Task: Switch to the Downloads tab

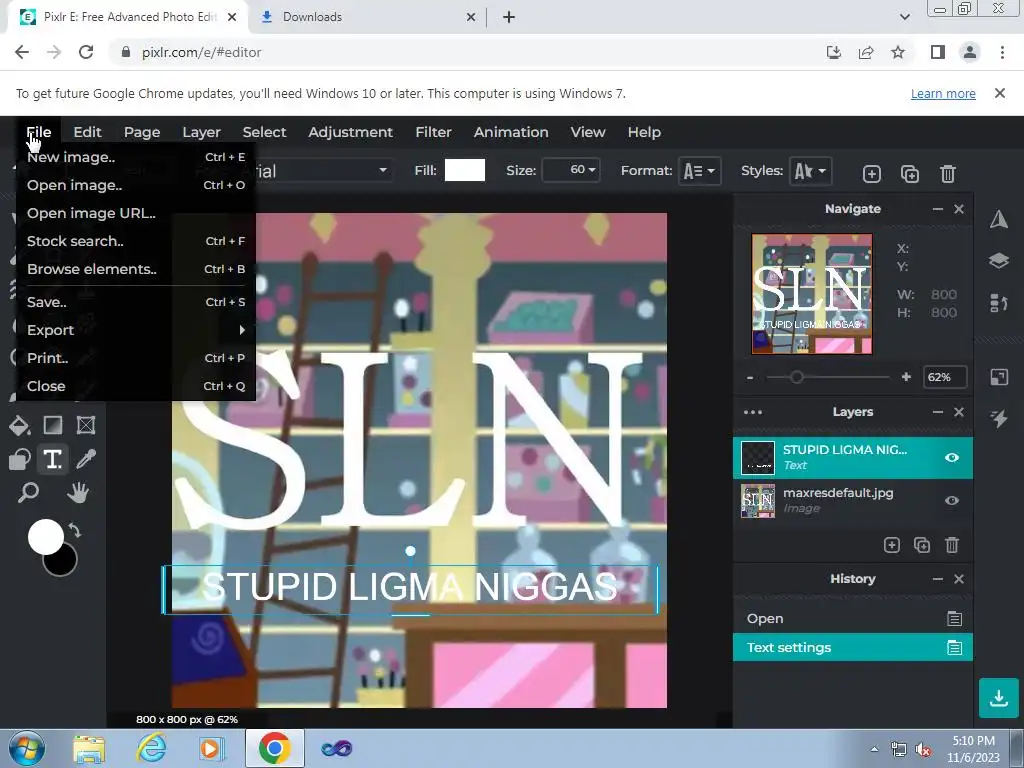Action: pyautogui.click(x=368, y=17)
